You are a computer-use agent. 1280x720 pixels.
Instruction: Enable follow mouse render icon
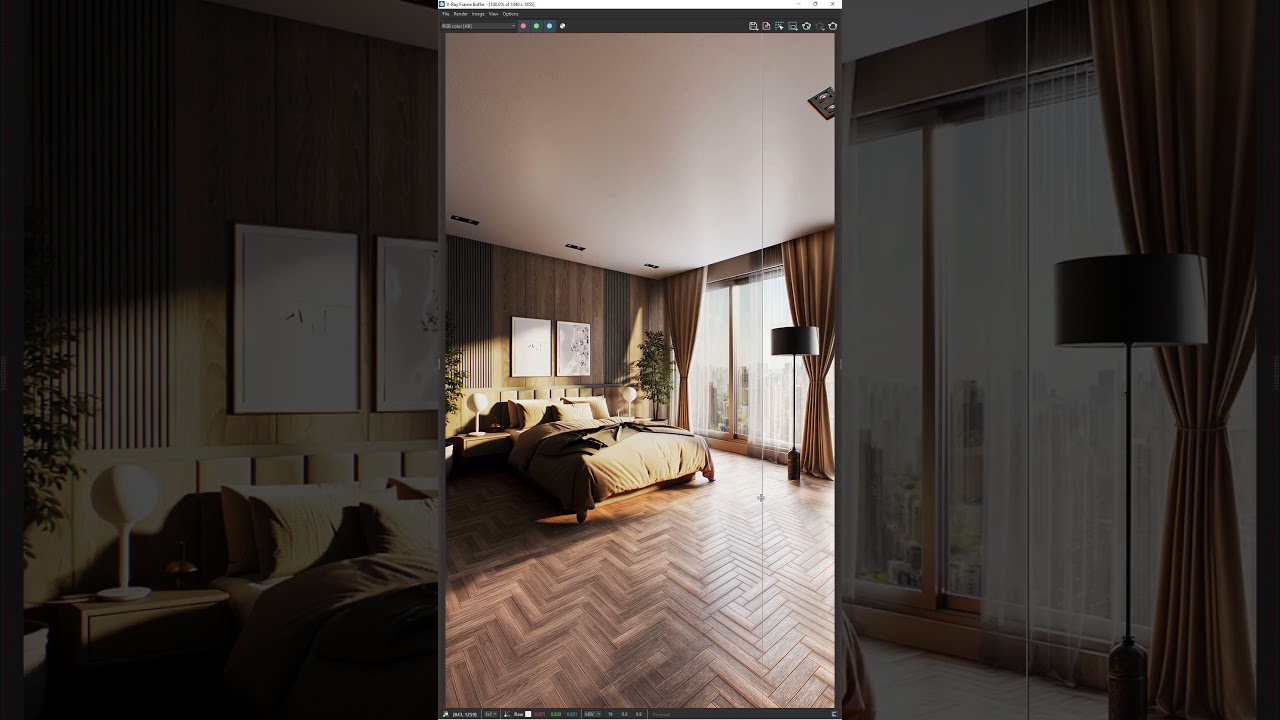[x=779, y=26]
